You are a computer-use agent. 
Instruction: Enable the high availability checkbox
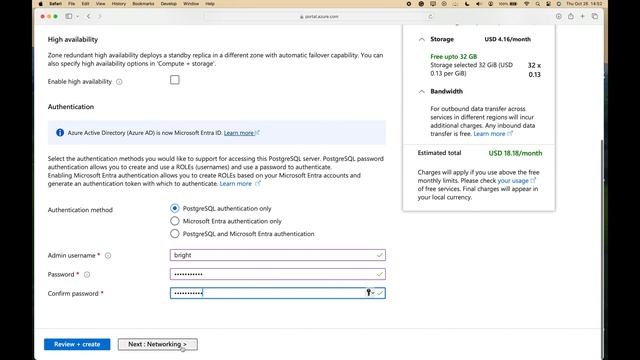(x=175, y=80)
